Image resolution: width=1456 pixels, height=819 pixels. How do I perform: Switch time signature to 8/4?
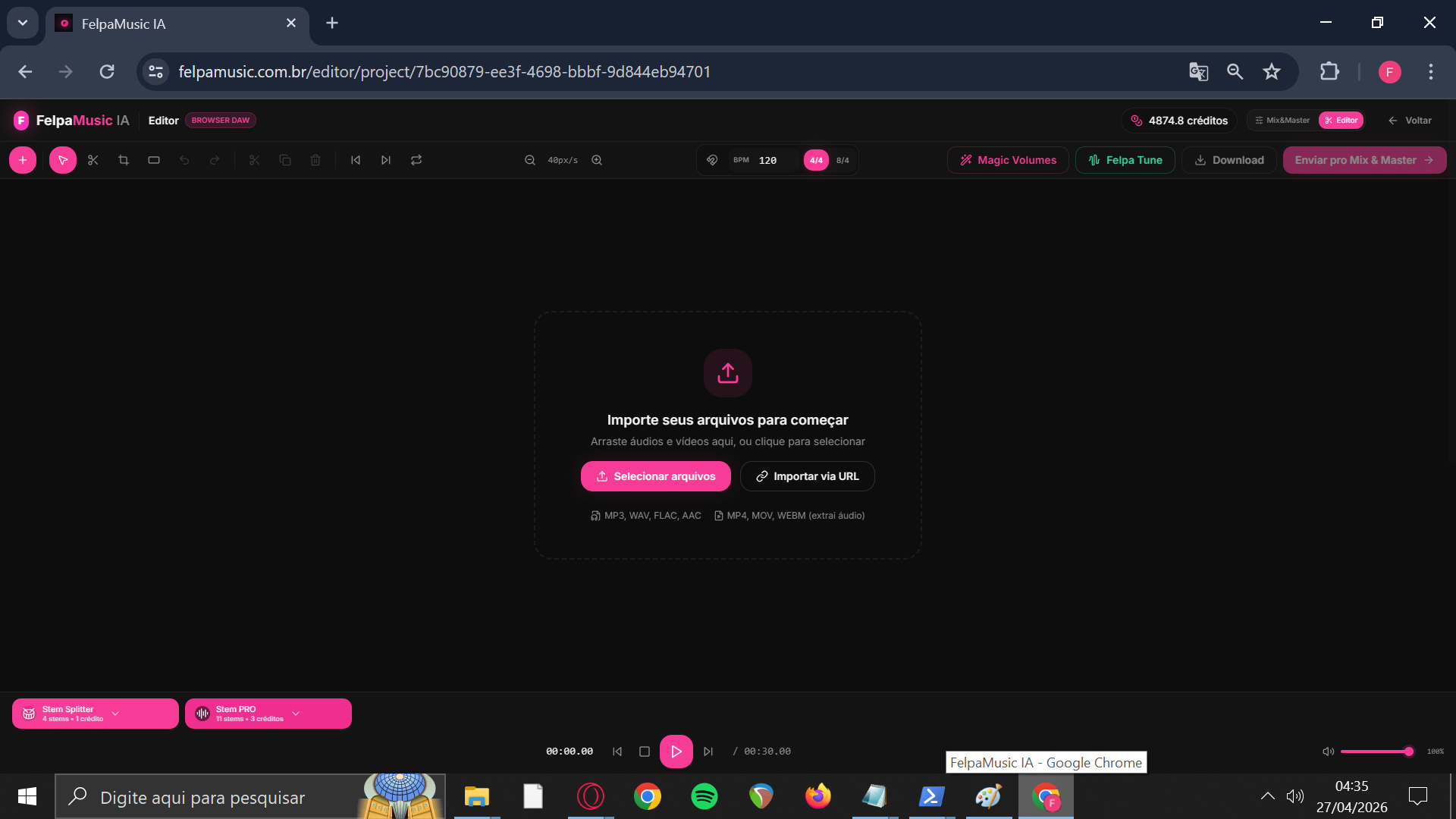pos(843,160)
